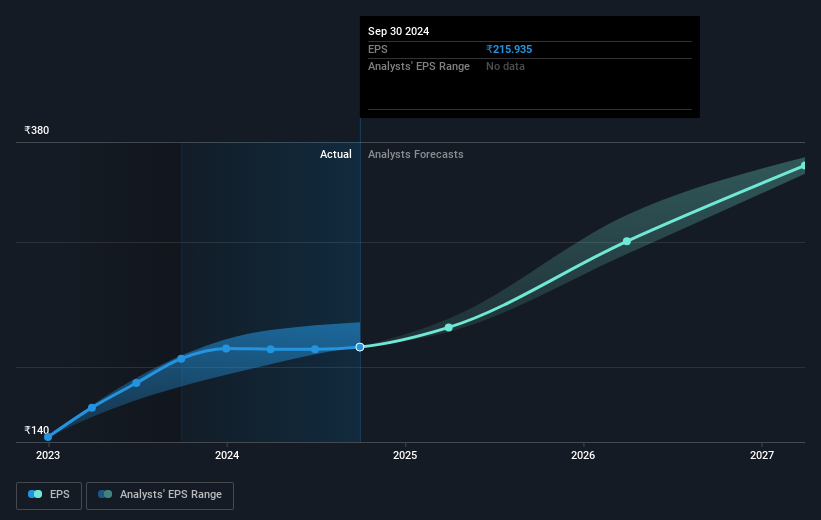Click the 'Actual' section label

[336, 154]
